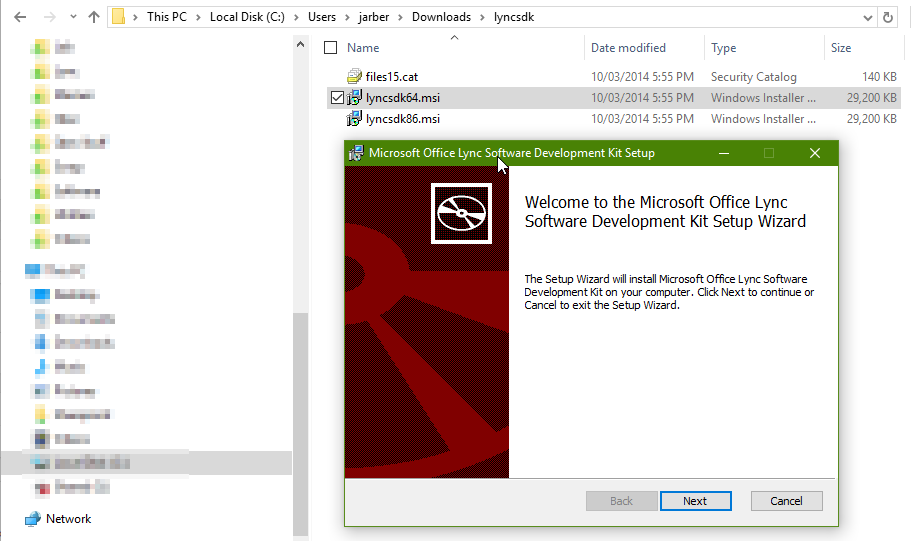
Task: Go to 'Users' in the breadcrumb
Action: click(322, 17)
